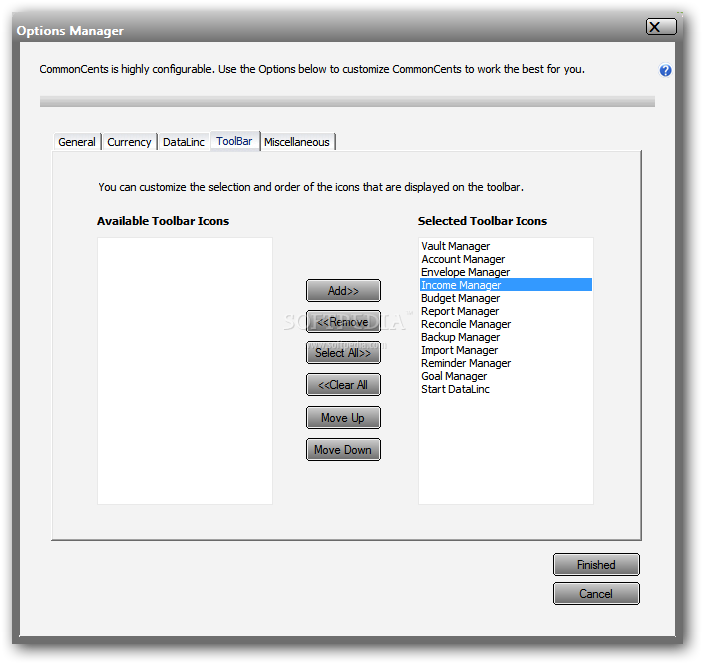Switch to the General tab
The image size is (703, 664).
pos(77,142)
